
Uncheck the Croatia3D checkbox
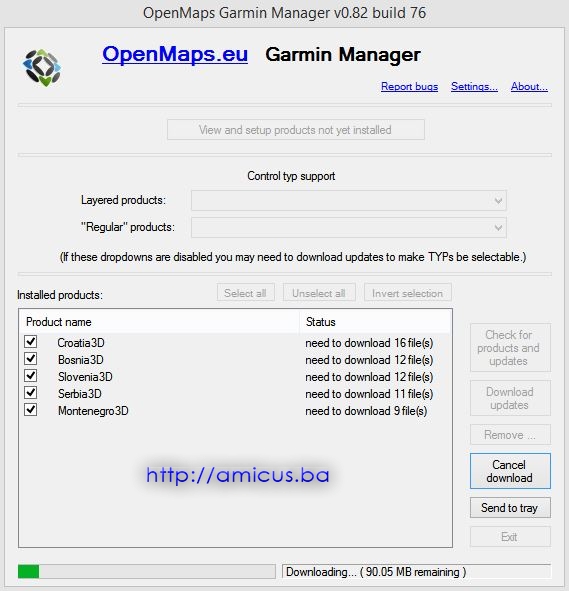(31, 341)
